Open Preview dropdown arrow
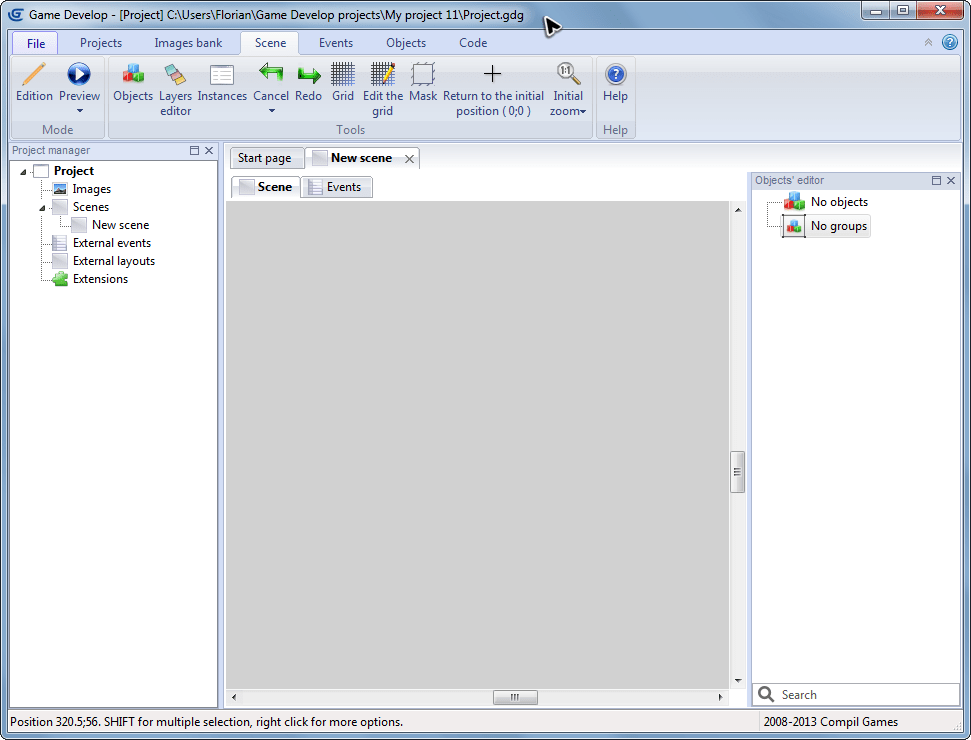The image size is (971, 740). coord(79,111)
